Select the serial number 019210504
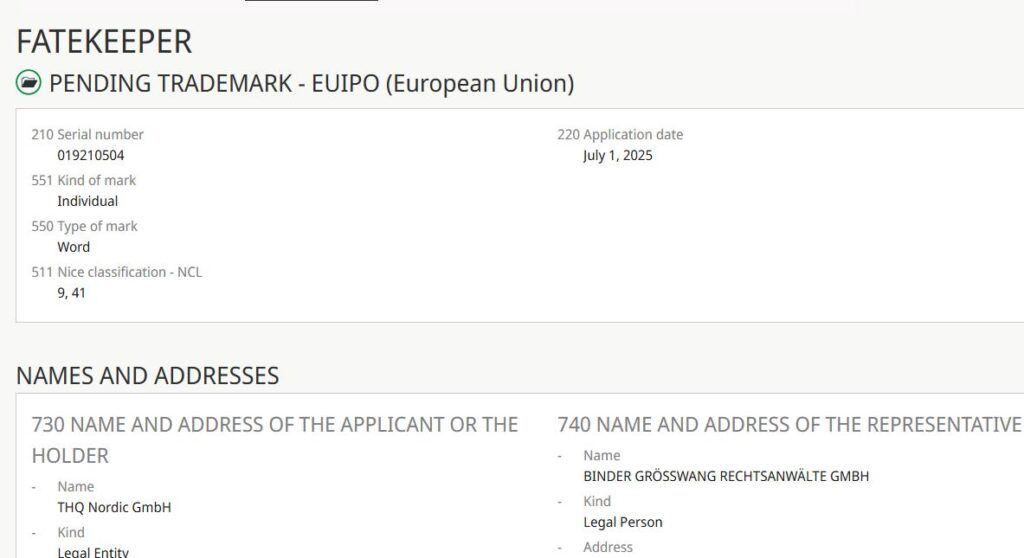The height and width of the screenshot is (558, 1024). [x=91, y=155]
